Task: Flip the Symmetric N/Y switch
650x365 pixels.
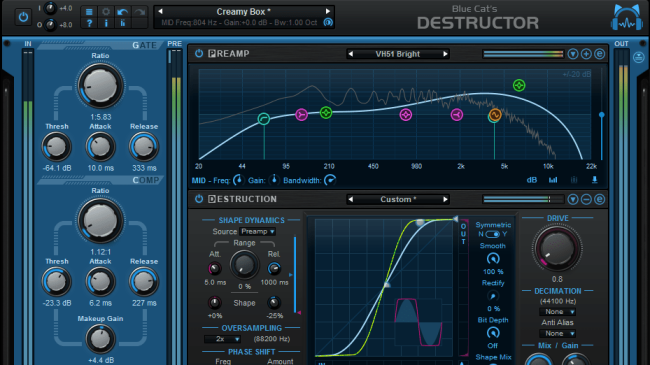Action: coord(492,234)
